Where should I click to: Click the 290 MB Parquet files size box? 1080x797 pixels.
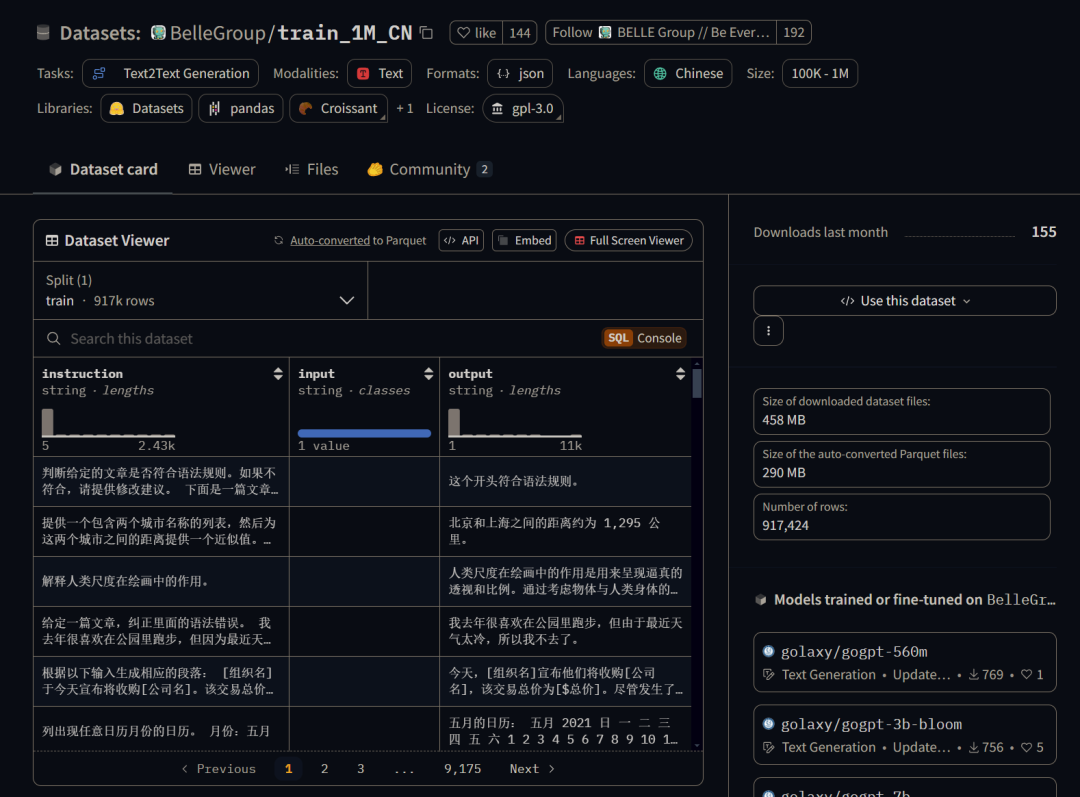point(902,464)
